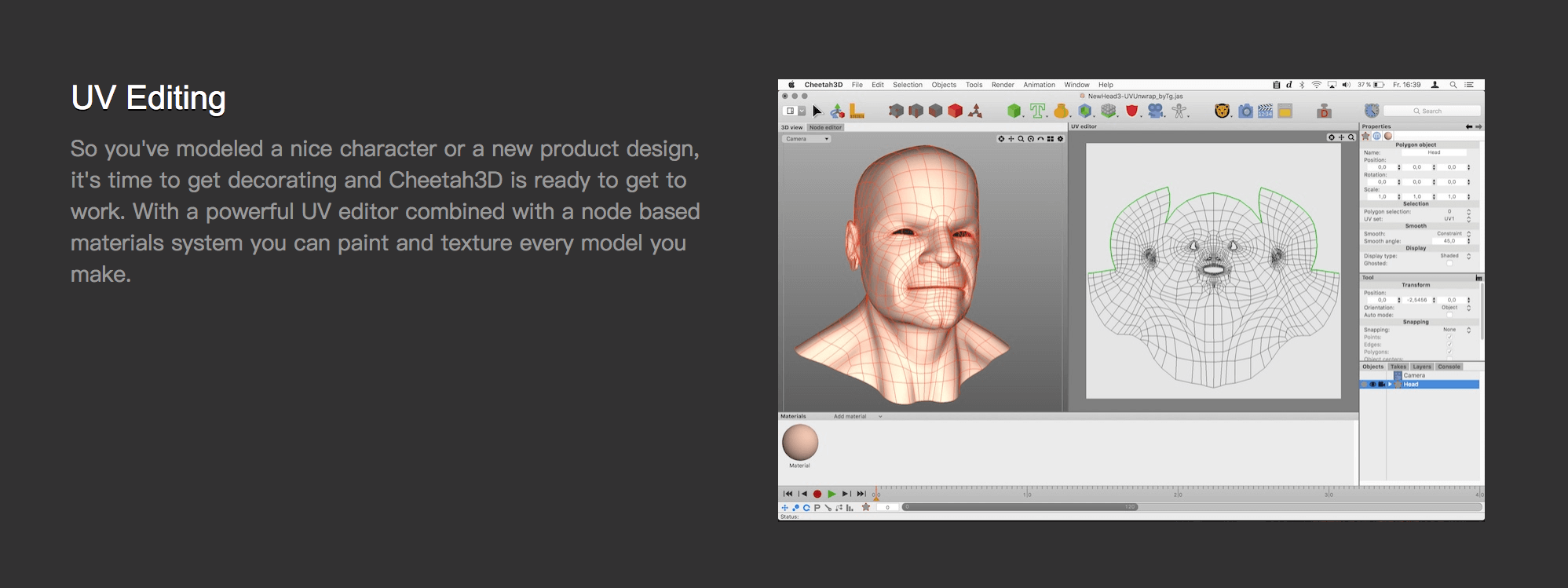The height and width of the screenshot is (588, 1568).
Task: Select the arrow selection tool in toolbar
Action: (817, 111)
